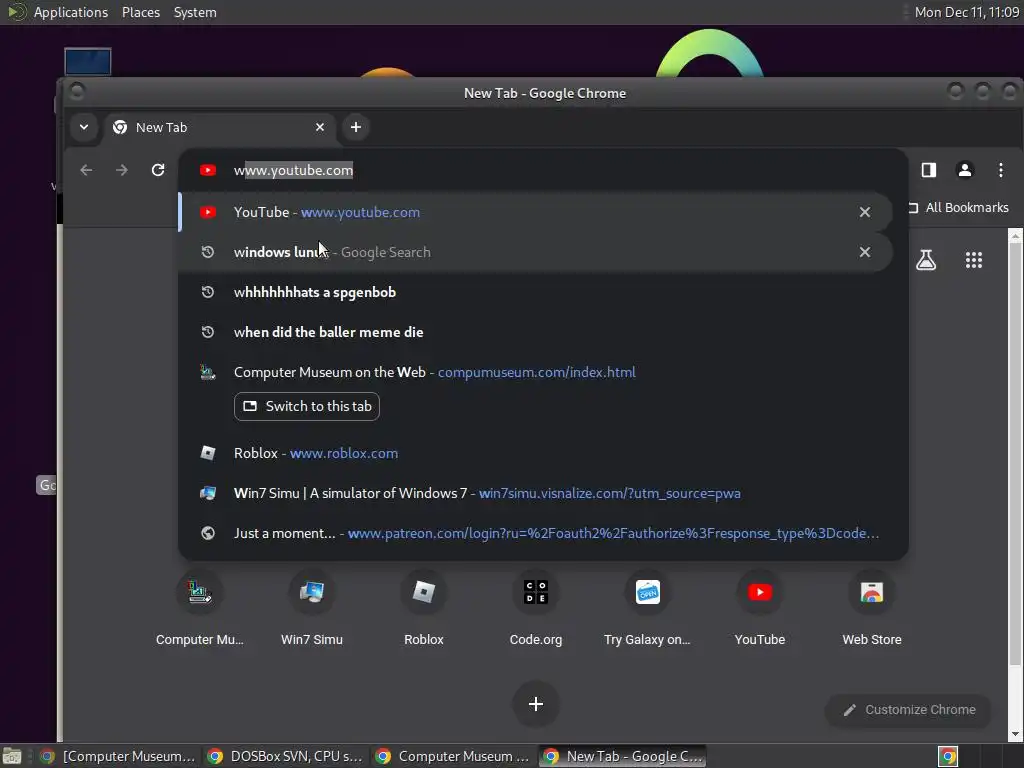This screenshot has height=768, width=1024.
Task: Open the Win7 Simu simulator suggestion
Action: pos(536,493)
